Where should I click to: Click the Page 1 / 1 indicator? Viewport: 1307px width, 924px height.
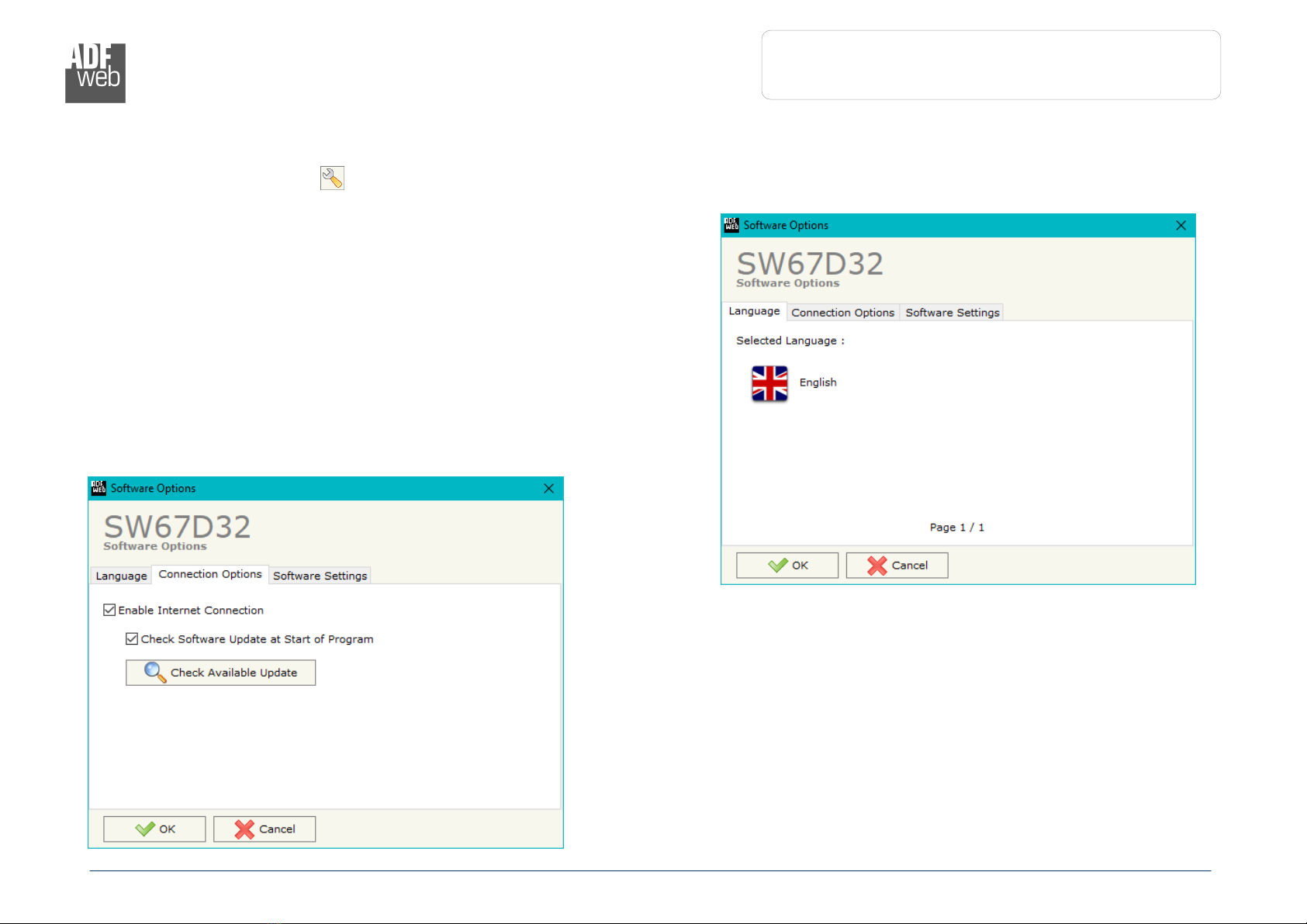click(x=956, y=528)
